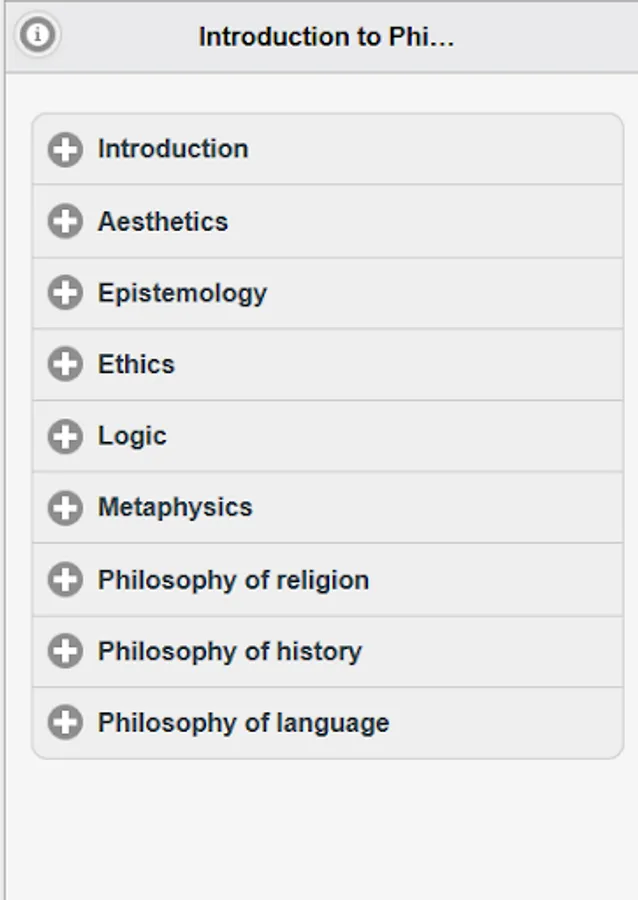
Task: Click plus icon beside Philosophy of religion
Action: (65, 580)
